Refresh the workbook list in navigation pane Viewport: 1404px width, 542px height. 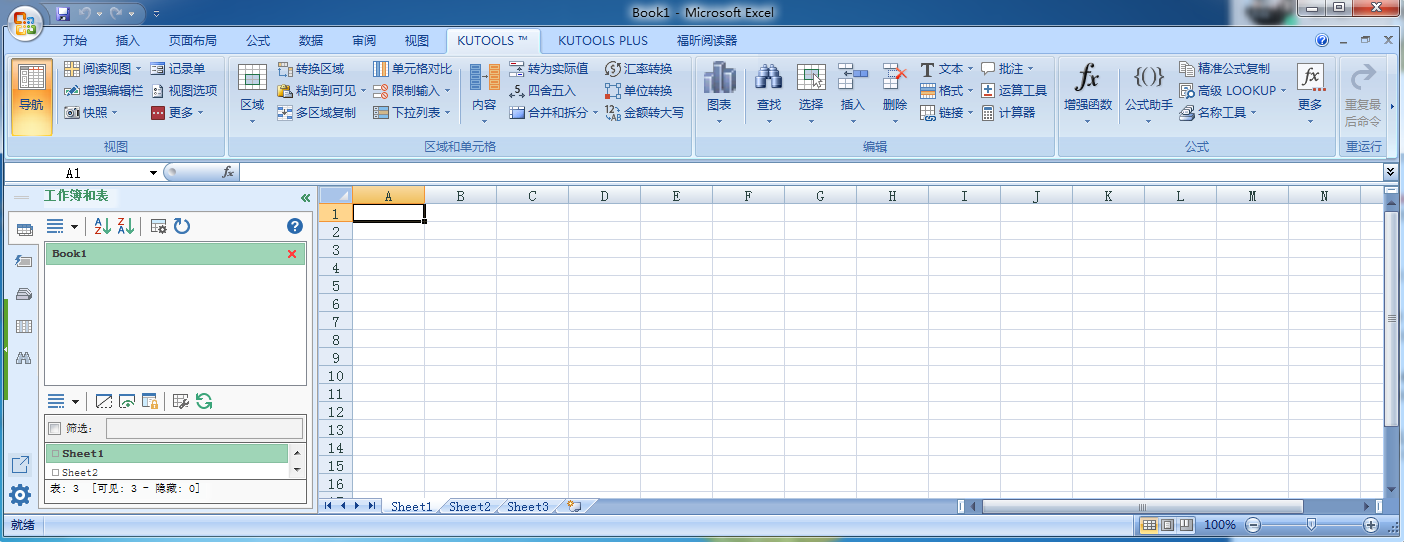point(182,227)
